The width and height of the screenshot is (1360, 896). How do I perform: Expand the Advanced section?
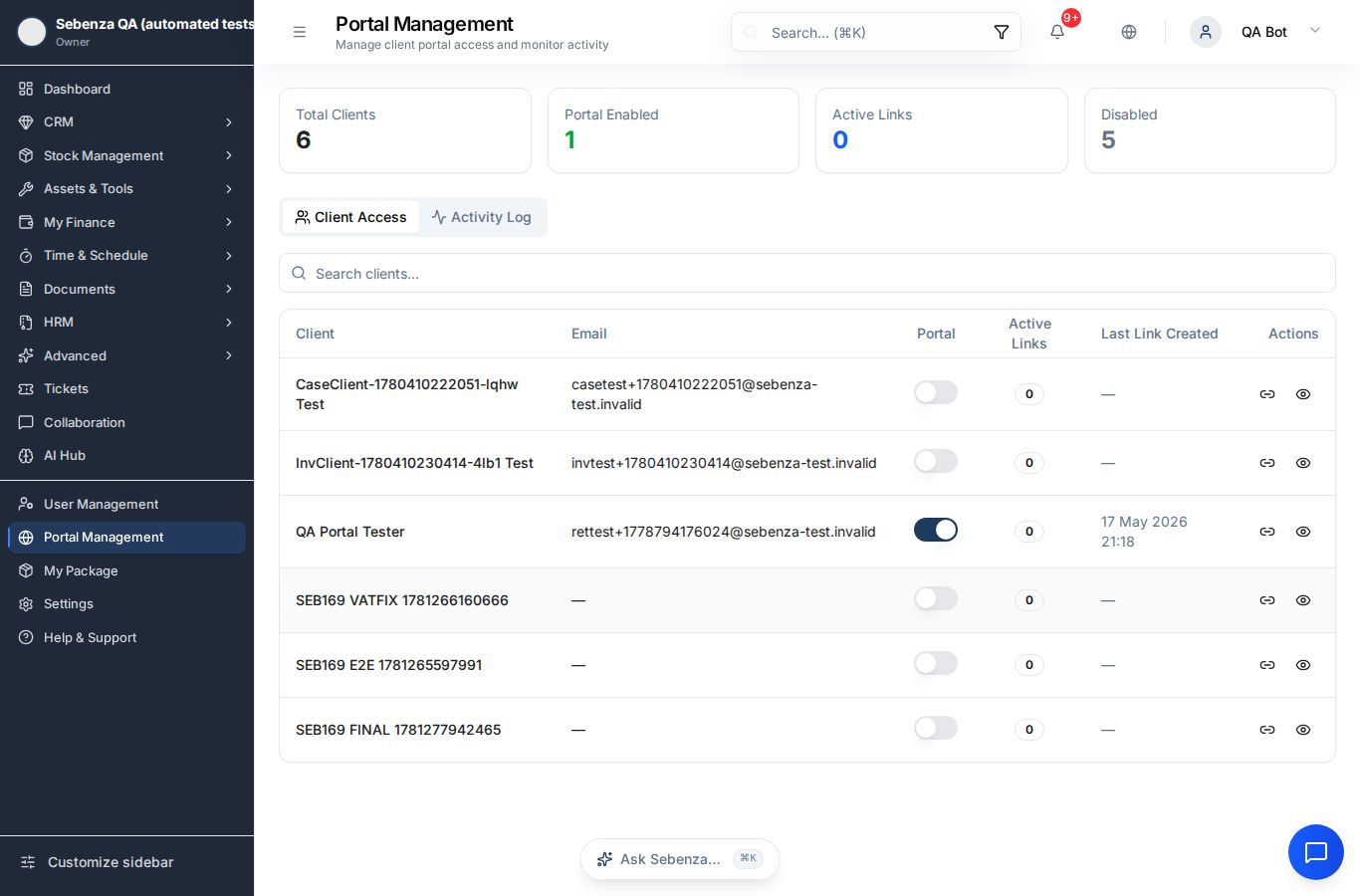(126, 355)
